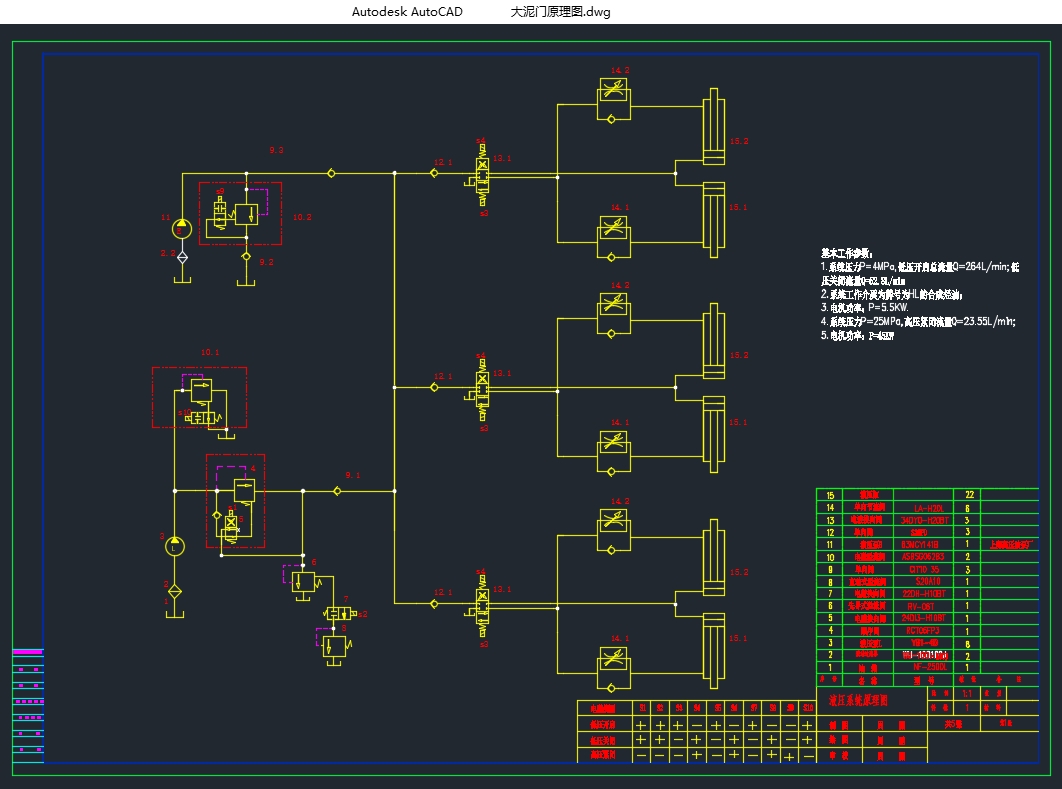Select the 液压系统原理图 title block text
The height and width of the screenshot is (789, 1062).
tap(860, 699)
